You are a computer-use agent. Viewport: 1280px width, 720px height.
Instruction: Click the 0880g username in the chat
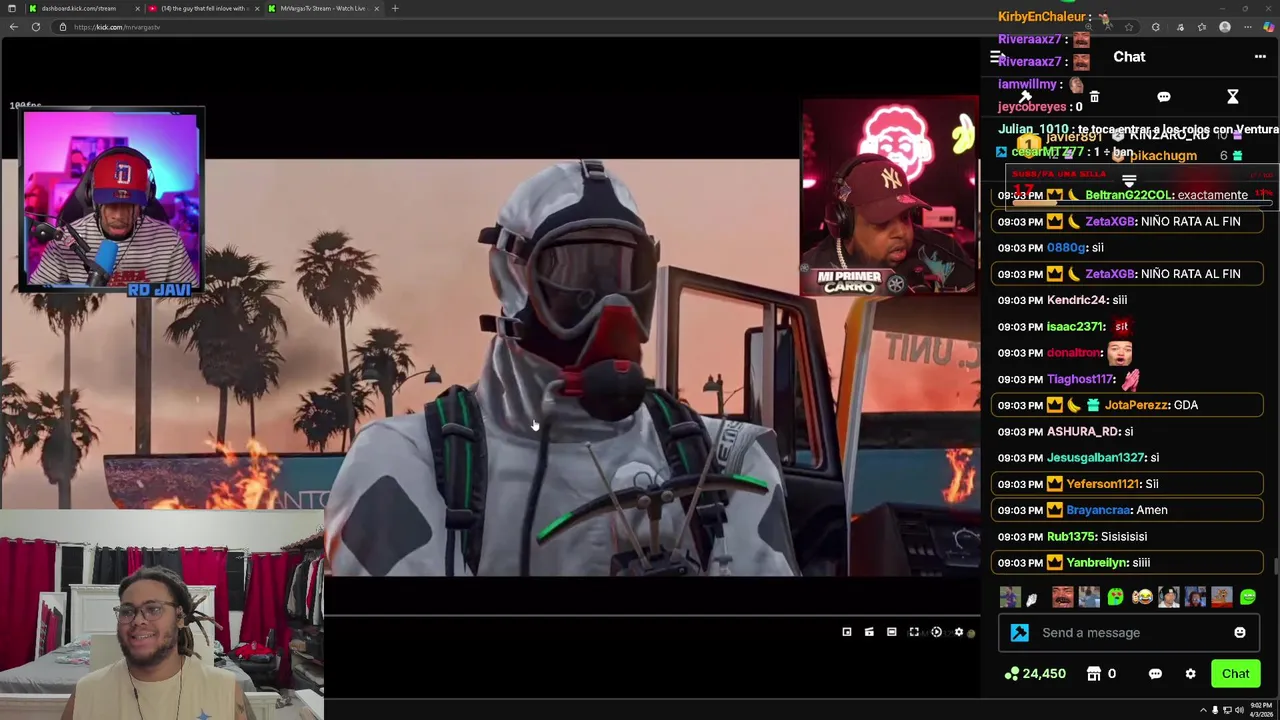pos(1066,247)
